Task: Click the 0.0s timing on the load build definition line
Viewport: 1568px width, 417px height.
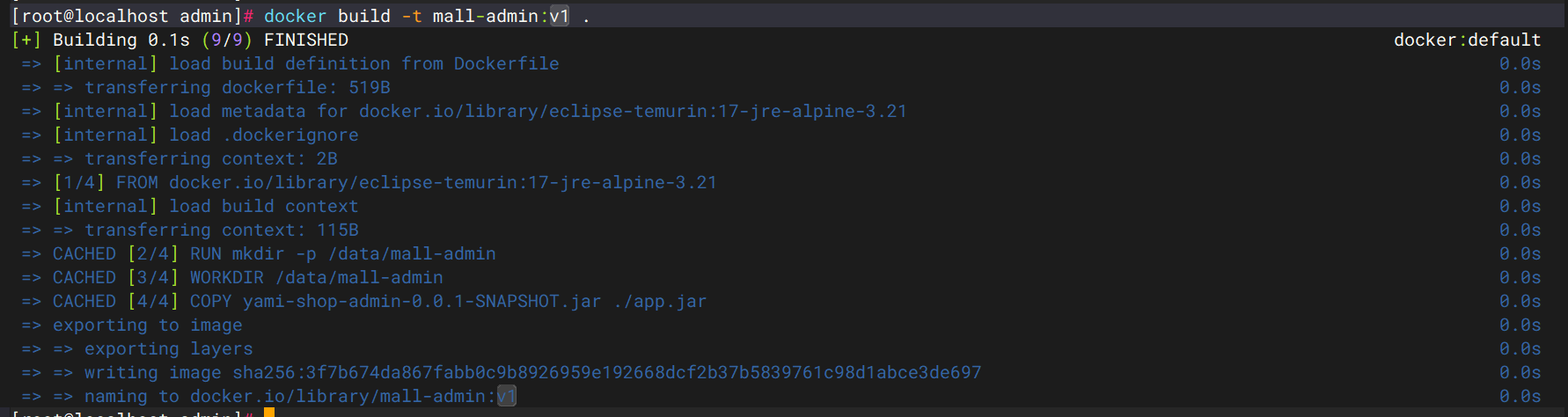Action: [1520, 63]
